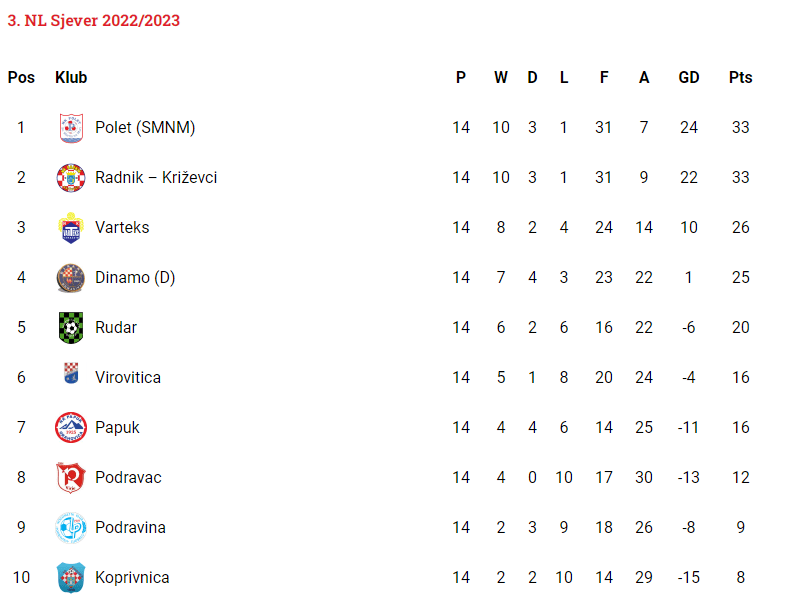Screen dimensions: 787x616
Task: Click the Rudar checkered club crest
Action: tap(70, 327)
